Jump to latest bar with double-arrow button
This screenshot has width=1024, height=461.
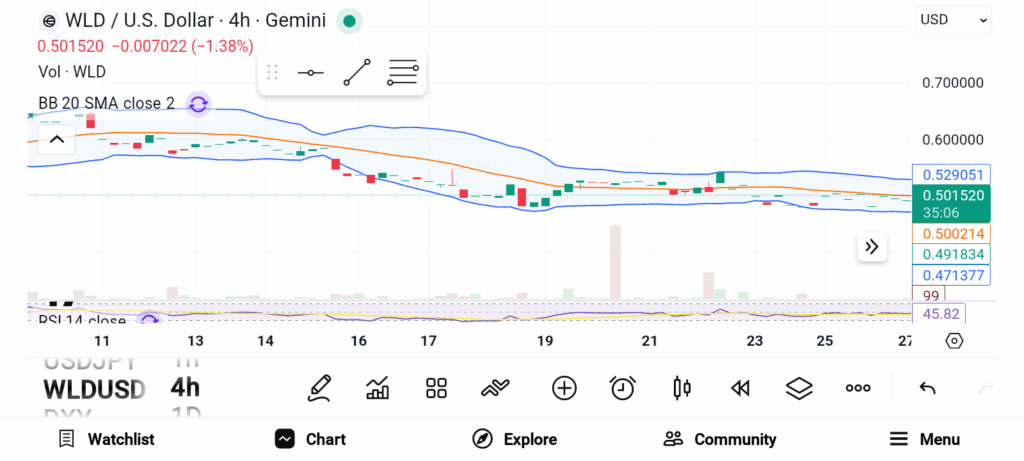click(871, 247)
